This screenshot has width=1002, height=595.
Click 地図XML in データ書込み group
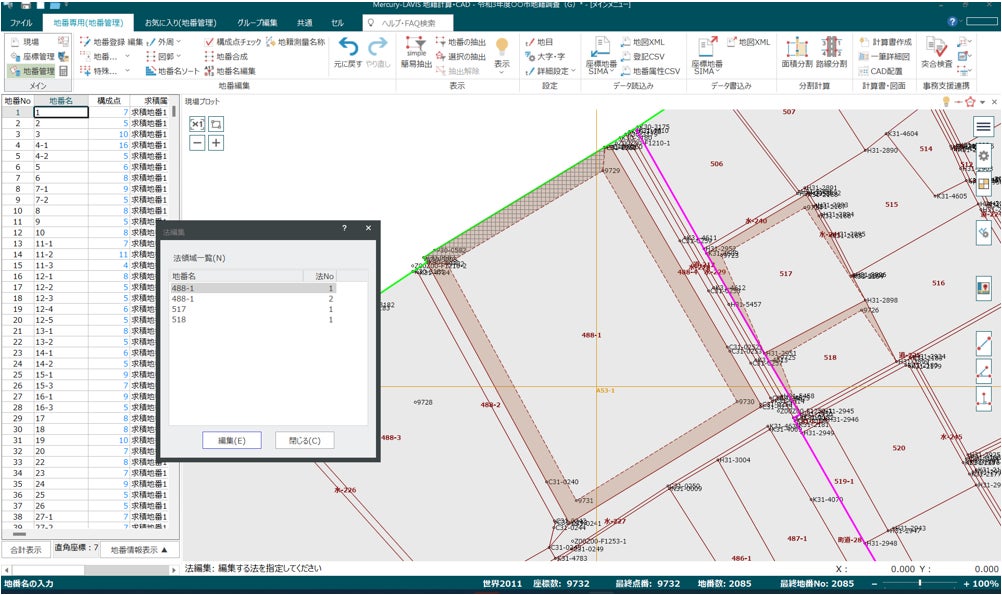pos(748,42)
